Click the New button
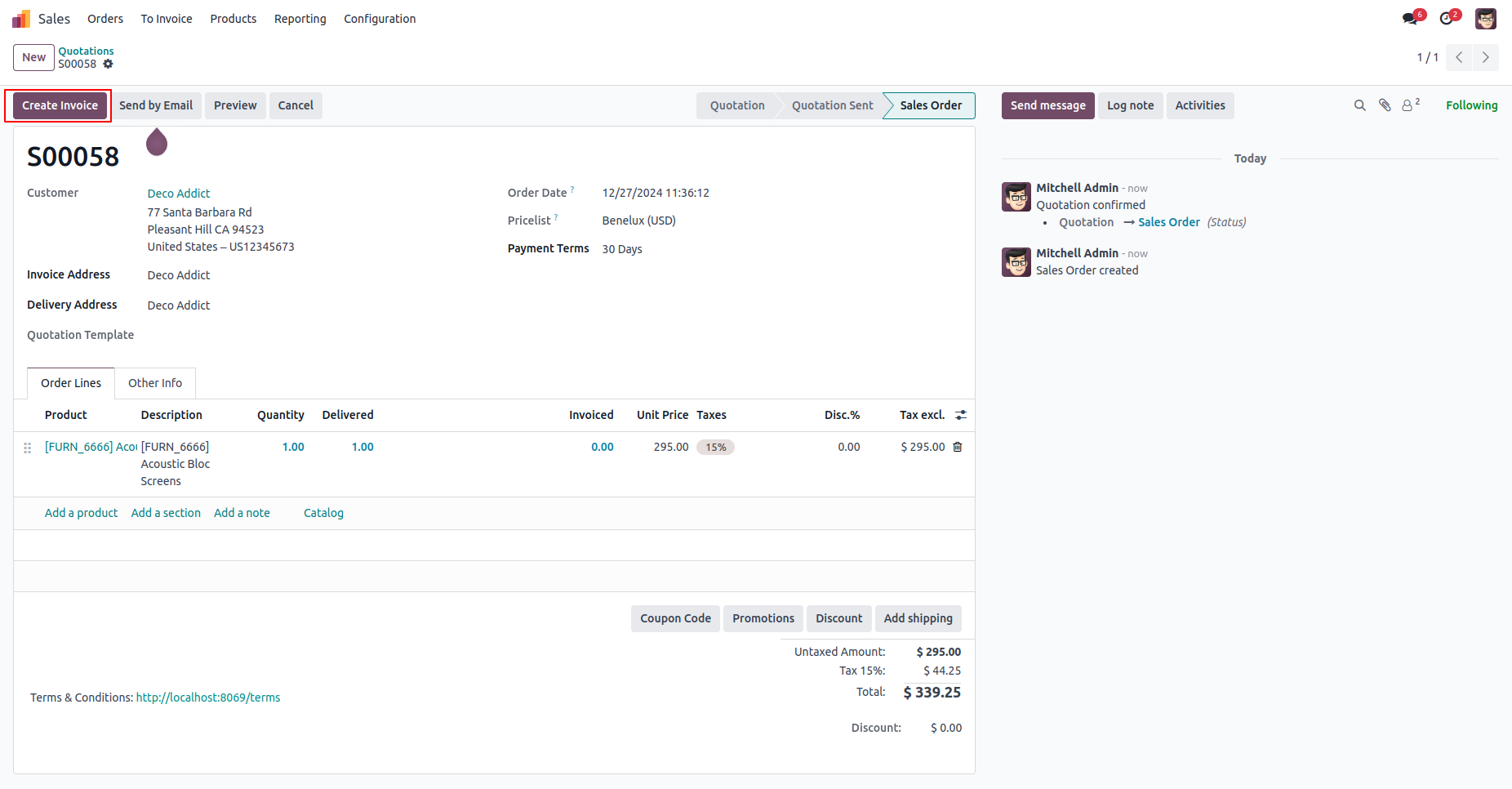 pos(33,57)
